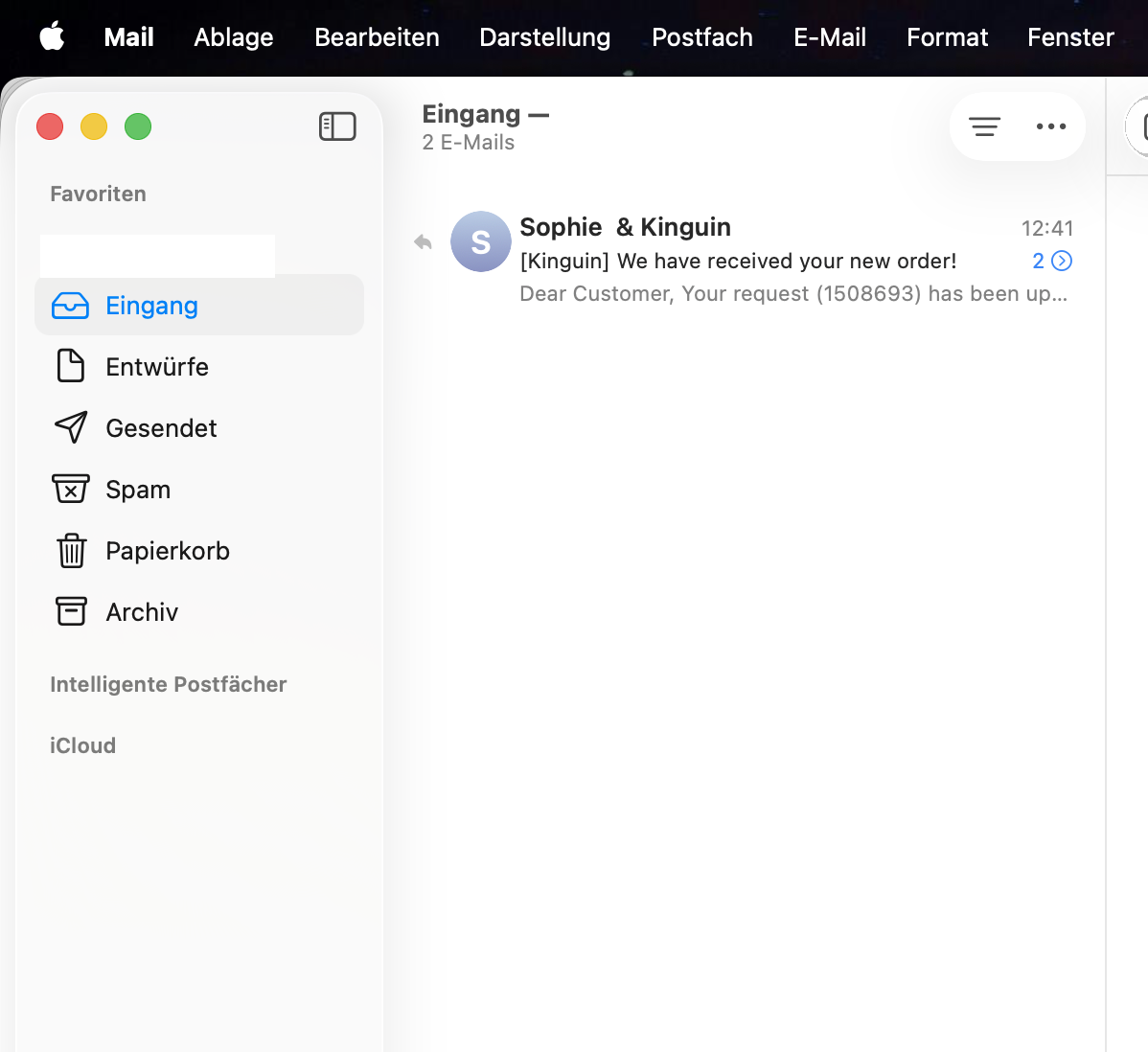Click the Intelligente Postfächer section header
The image size is (1148, 1052).
(x=169, y=684)
